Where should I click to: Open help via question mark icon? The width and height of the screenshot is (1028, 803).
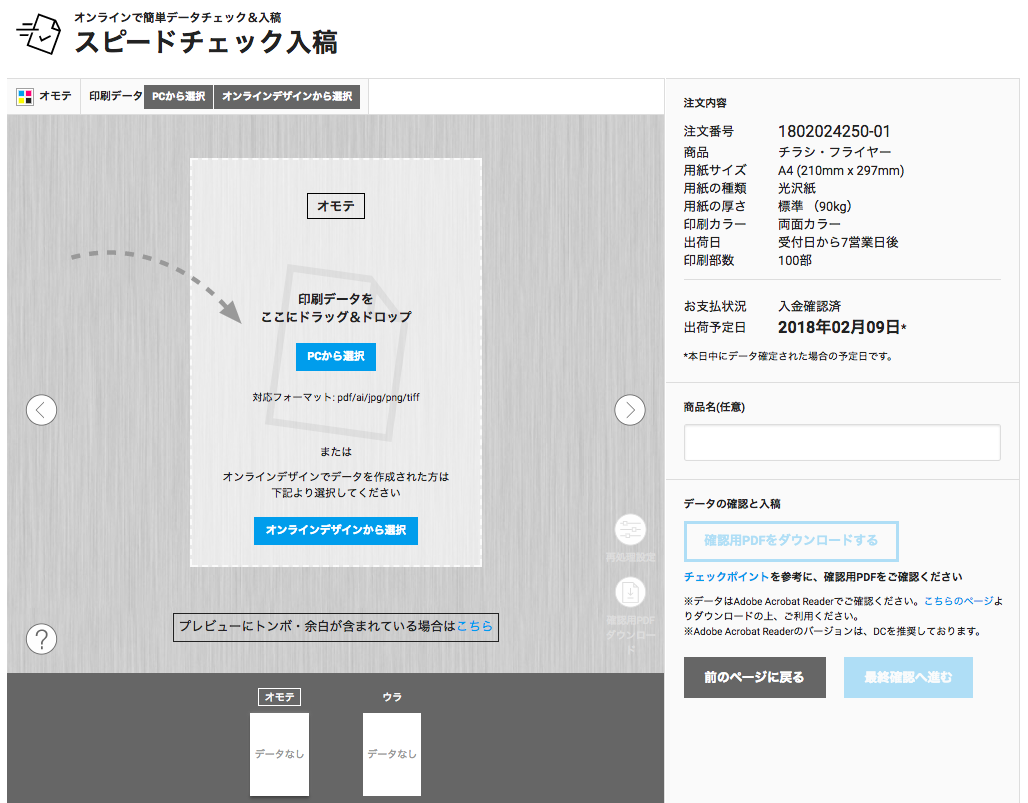[41, 638]
